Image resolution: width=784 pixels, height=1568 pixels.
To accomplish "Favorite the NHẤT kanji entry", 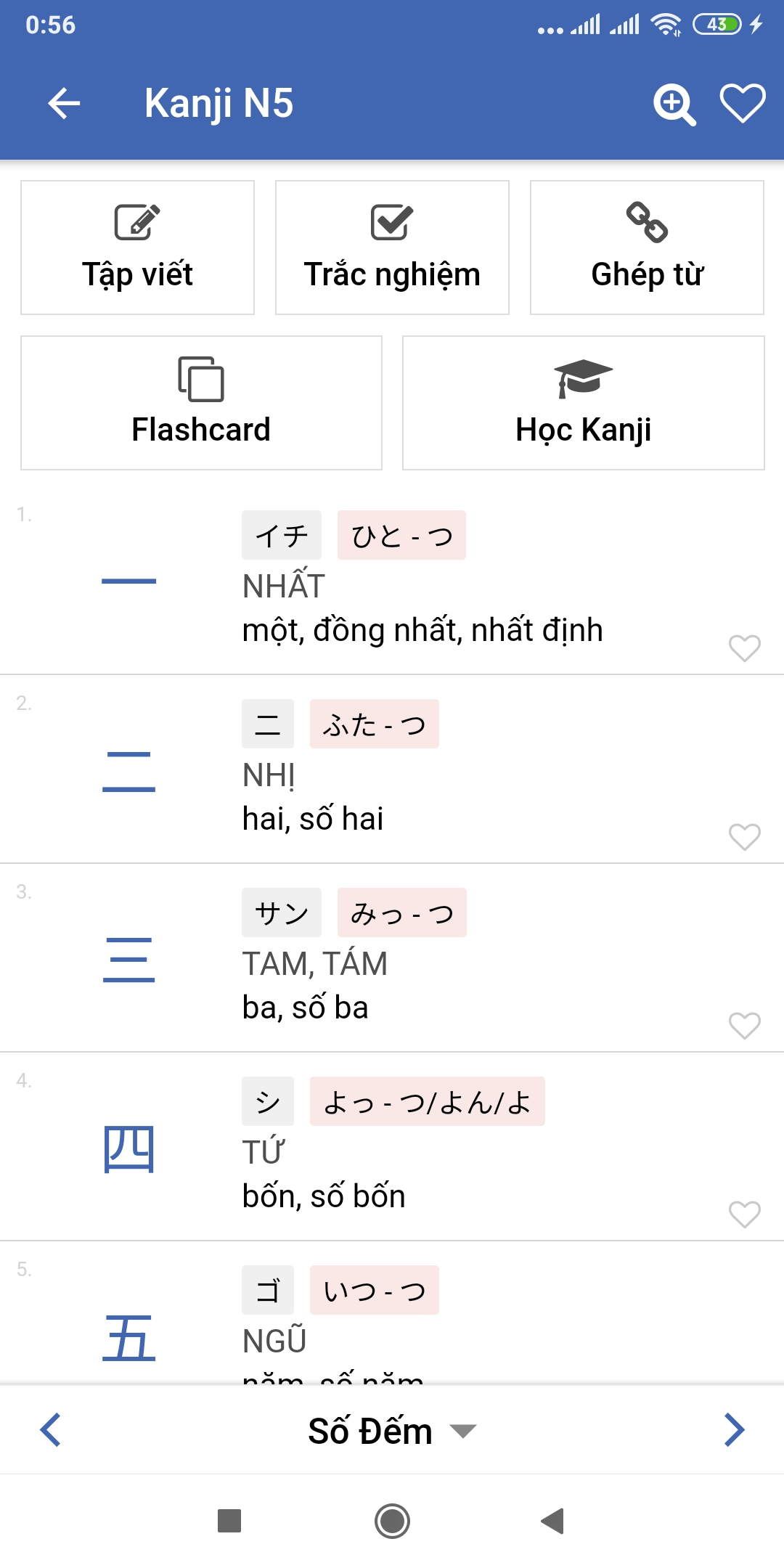I will tap(745, 648).
